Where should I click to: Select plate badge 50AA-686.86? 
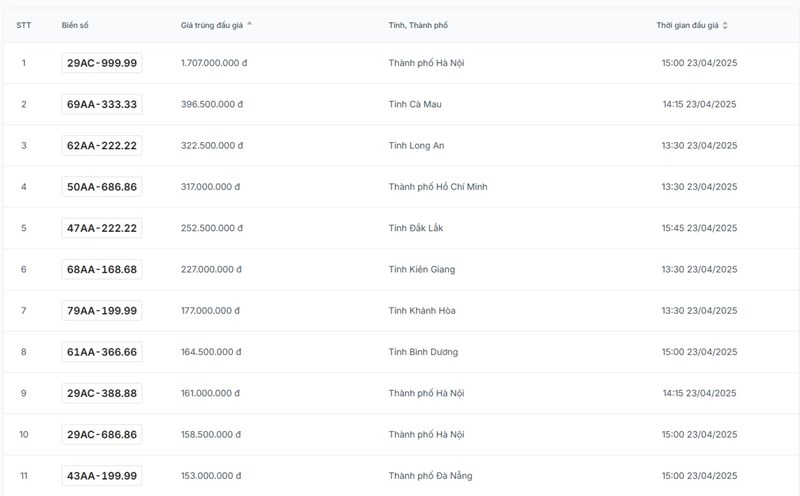(x=102, y=187)
